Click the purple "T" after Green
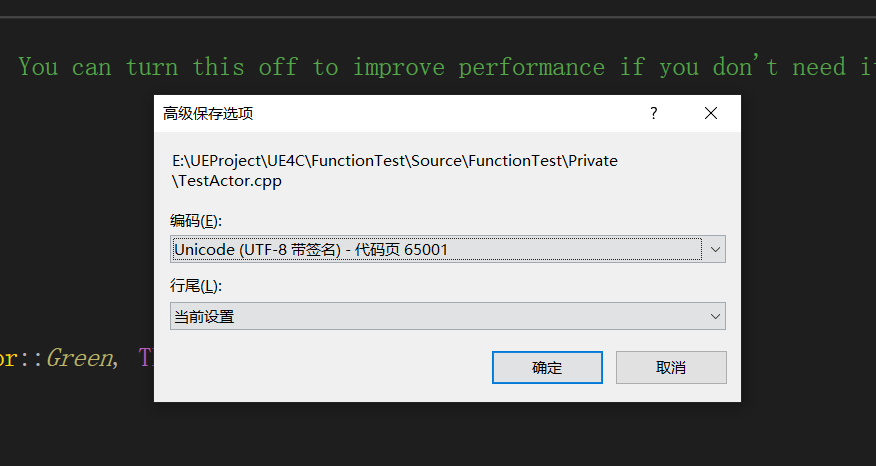The width and height of the screenshot is (876, 466). (x=145, y=357)
